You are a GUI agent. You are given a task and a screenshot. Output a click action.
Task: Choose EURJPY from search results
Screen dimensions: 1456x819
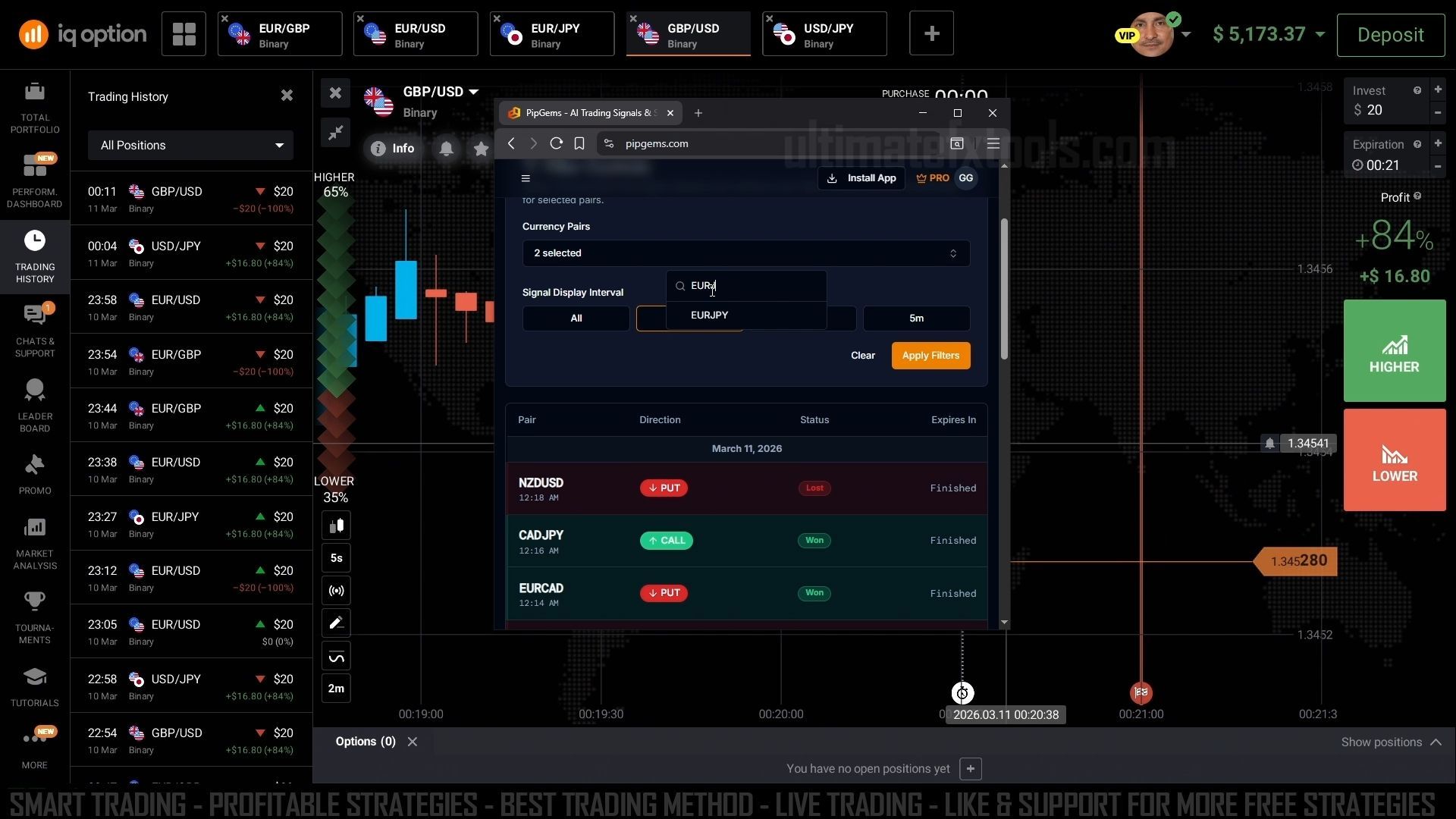point(710,315)
